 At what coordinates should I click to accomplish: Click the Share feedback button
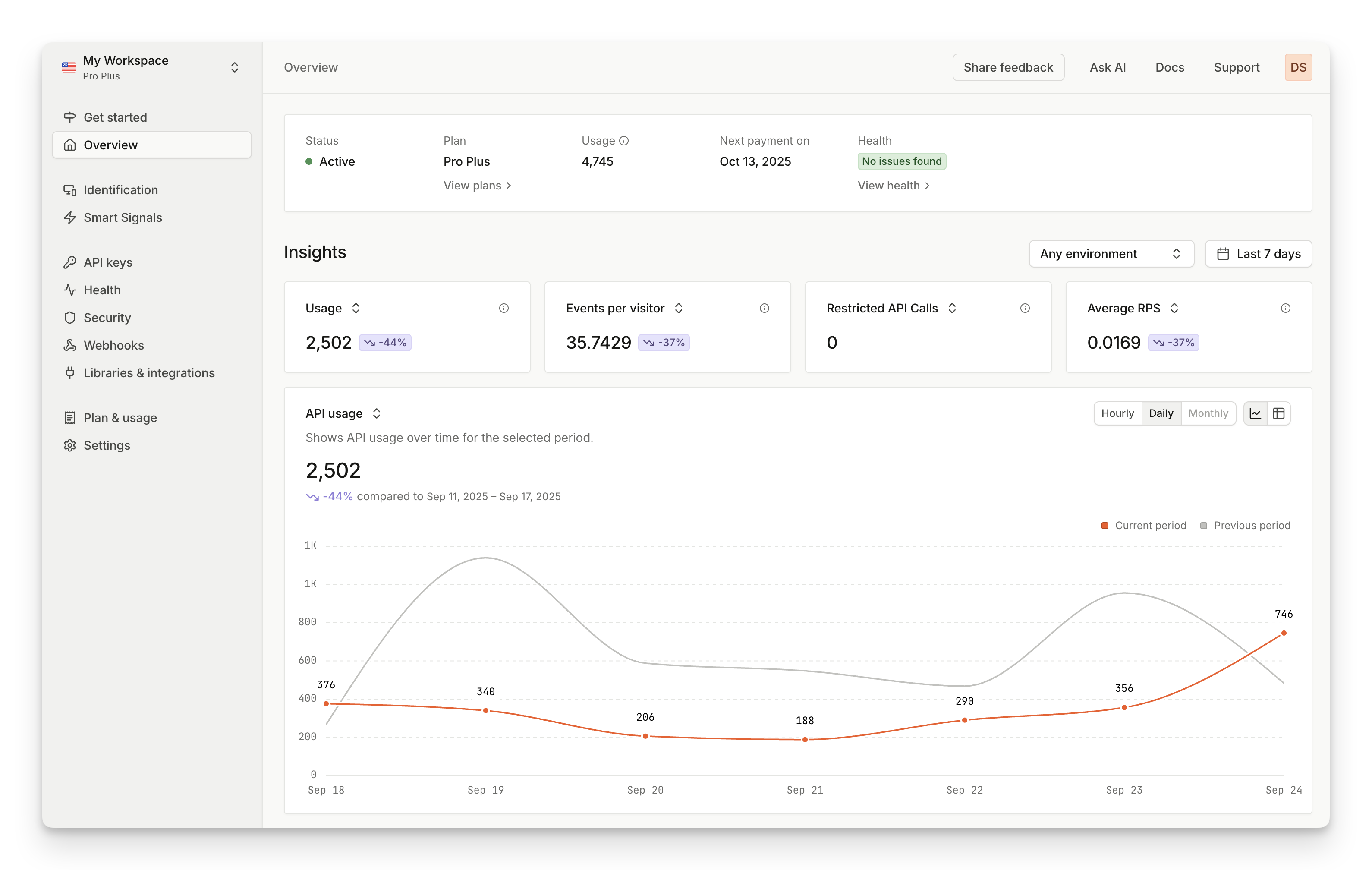tap(1008, 66)
